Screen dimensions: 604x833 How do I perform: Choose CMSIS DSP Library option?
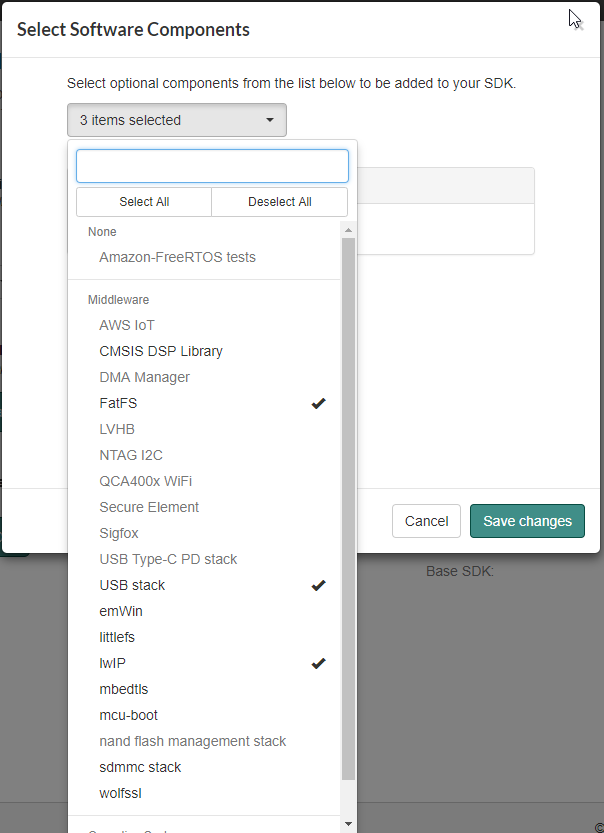[x=161, y=352]
